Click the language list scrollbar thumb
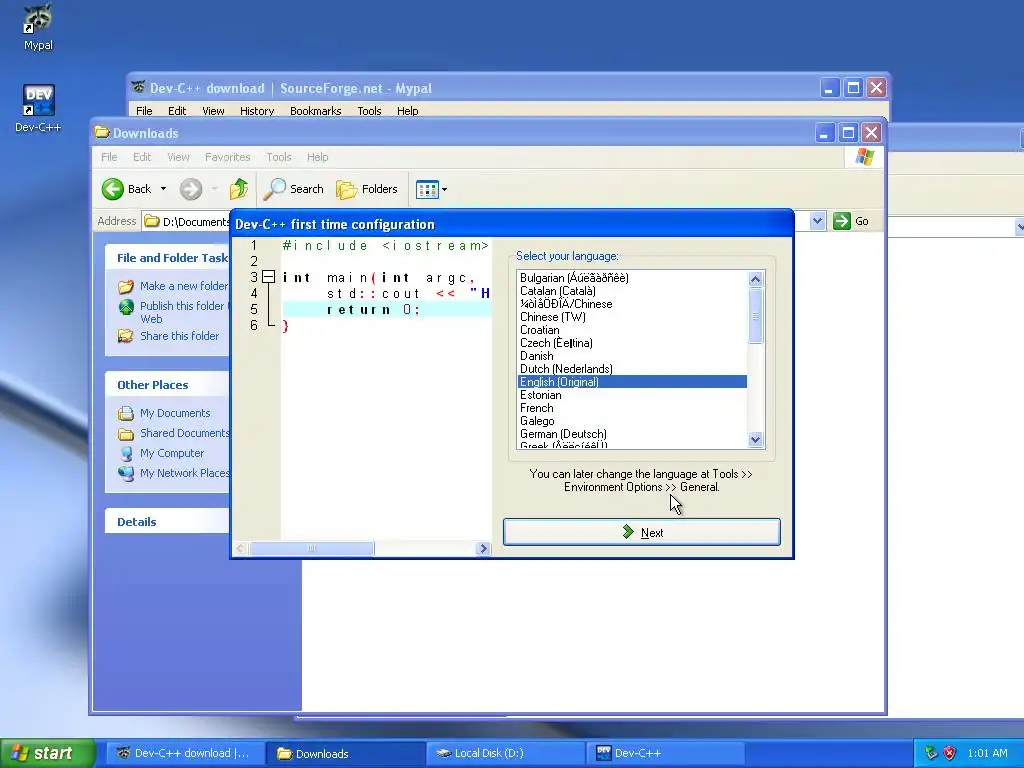The image size is (1024, 768). (x=756, y=316)
